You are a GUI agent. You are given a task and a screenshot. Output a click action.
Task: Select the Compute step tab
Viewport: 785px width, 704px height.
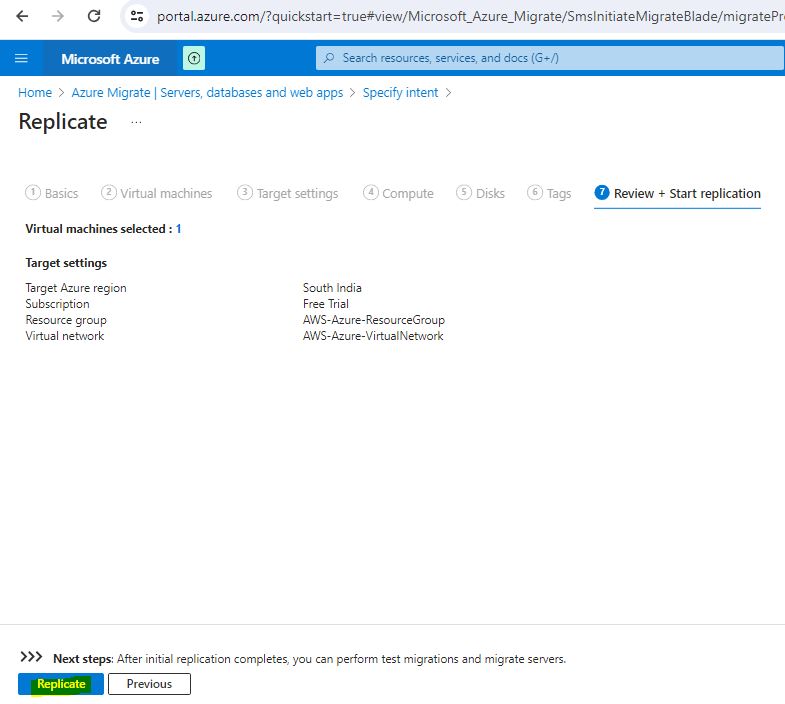tap(399, 193)
